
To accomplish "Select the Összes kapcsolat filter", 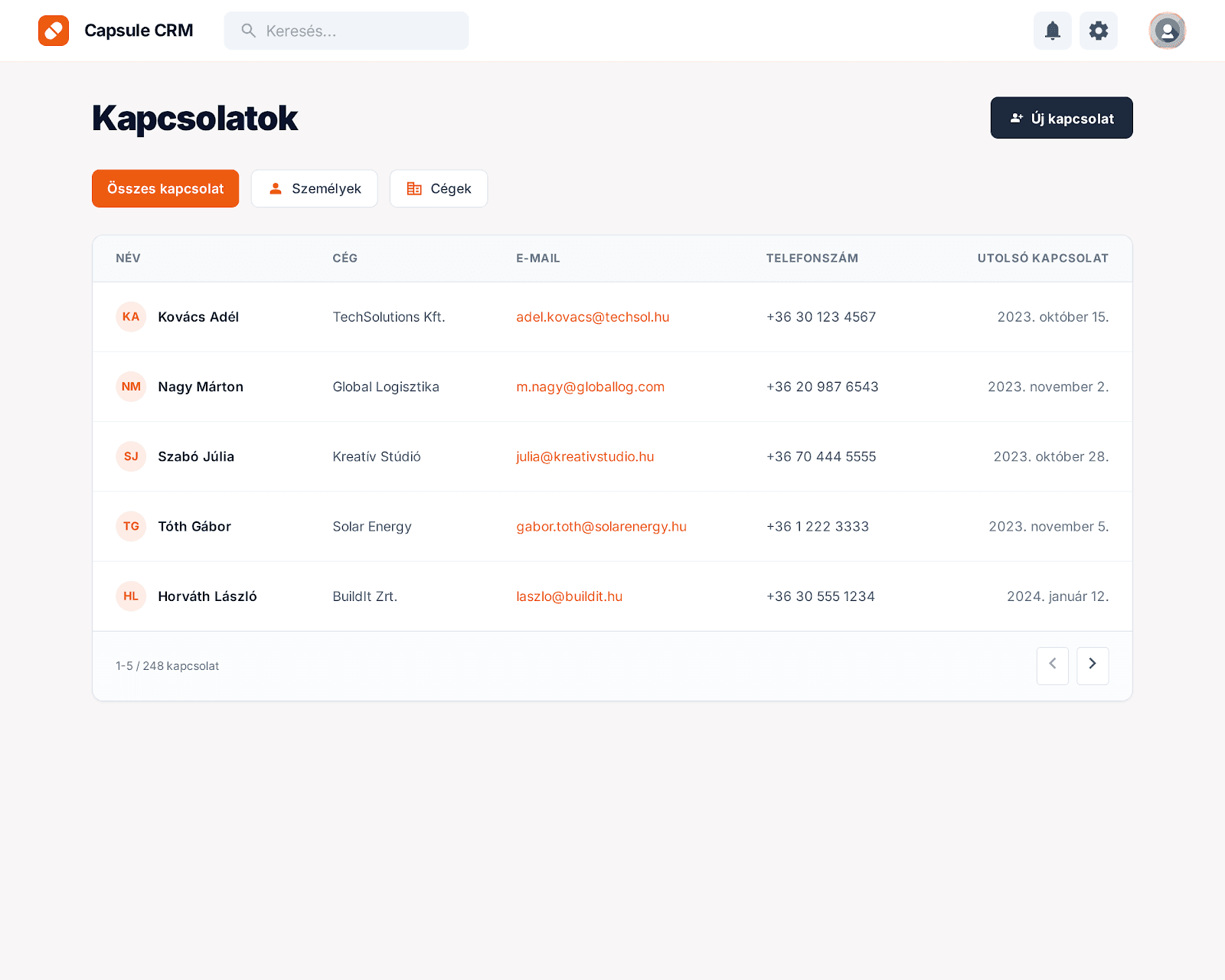I will pyautogui.click(x=165, y=188).
